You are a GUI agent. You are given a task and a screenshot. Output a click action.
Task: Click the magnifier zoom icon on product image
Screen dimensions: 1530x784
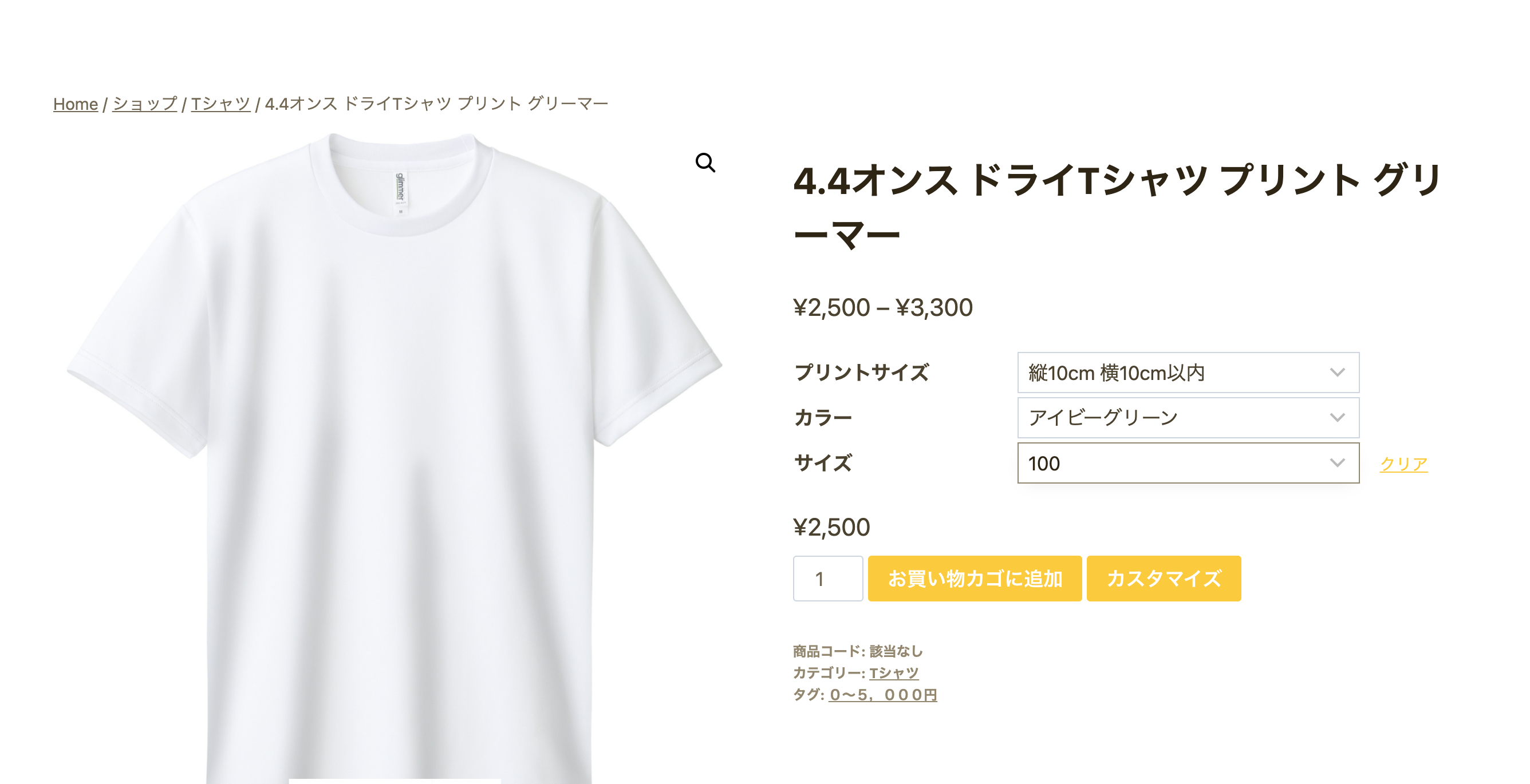(705, 162)
